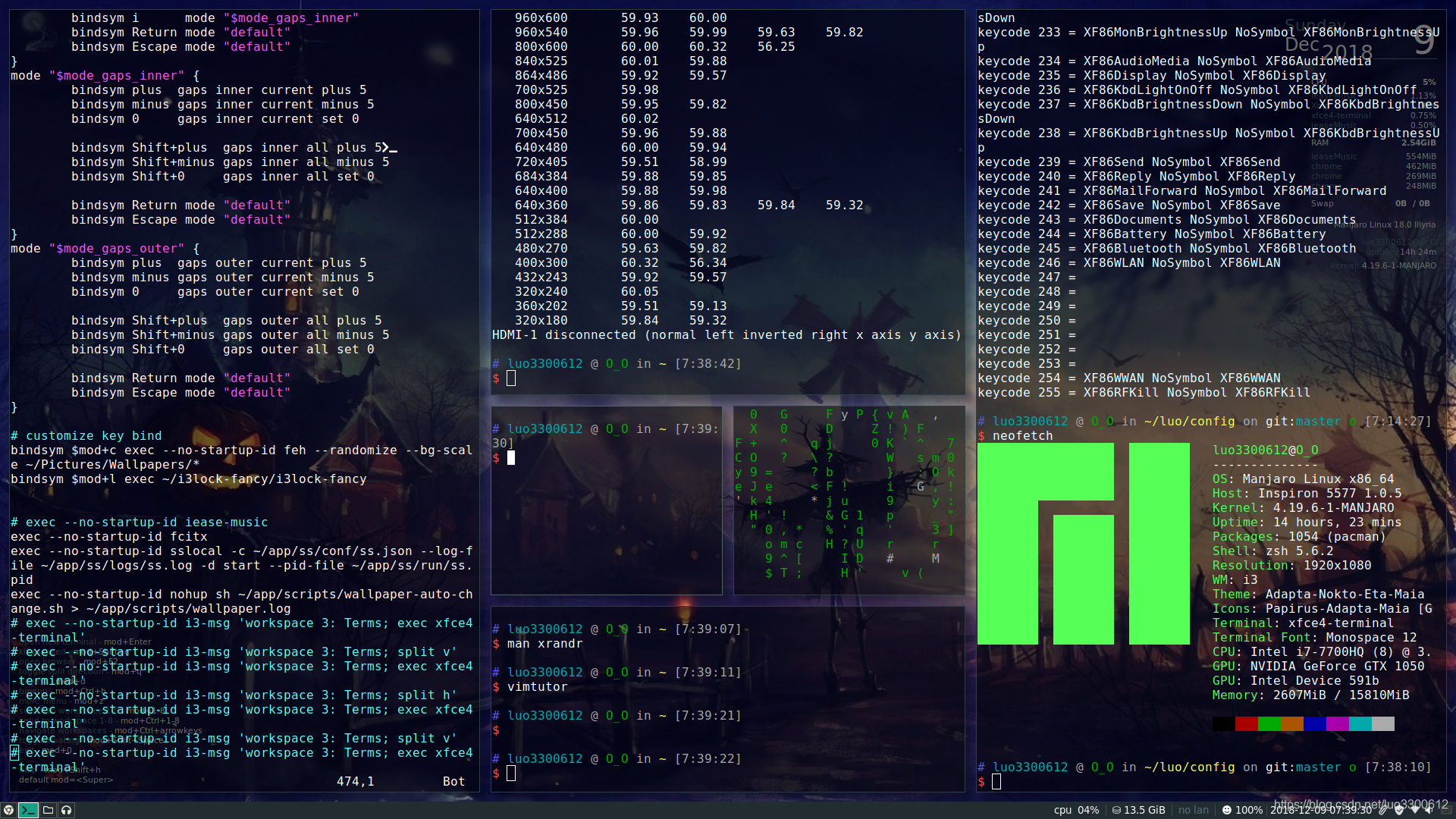Click the red neofetch color block
The width and height of the screenshot is (1456, 819).
click(x=1247, y=723)
